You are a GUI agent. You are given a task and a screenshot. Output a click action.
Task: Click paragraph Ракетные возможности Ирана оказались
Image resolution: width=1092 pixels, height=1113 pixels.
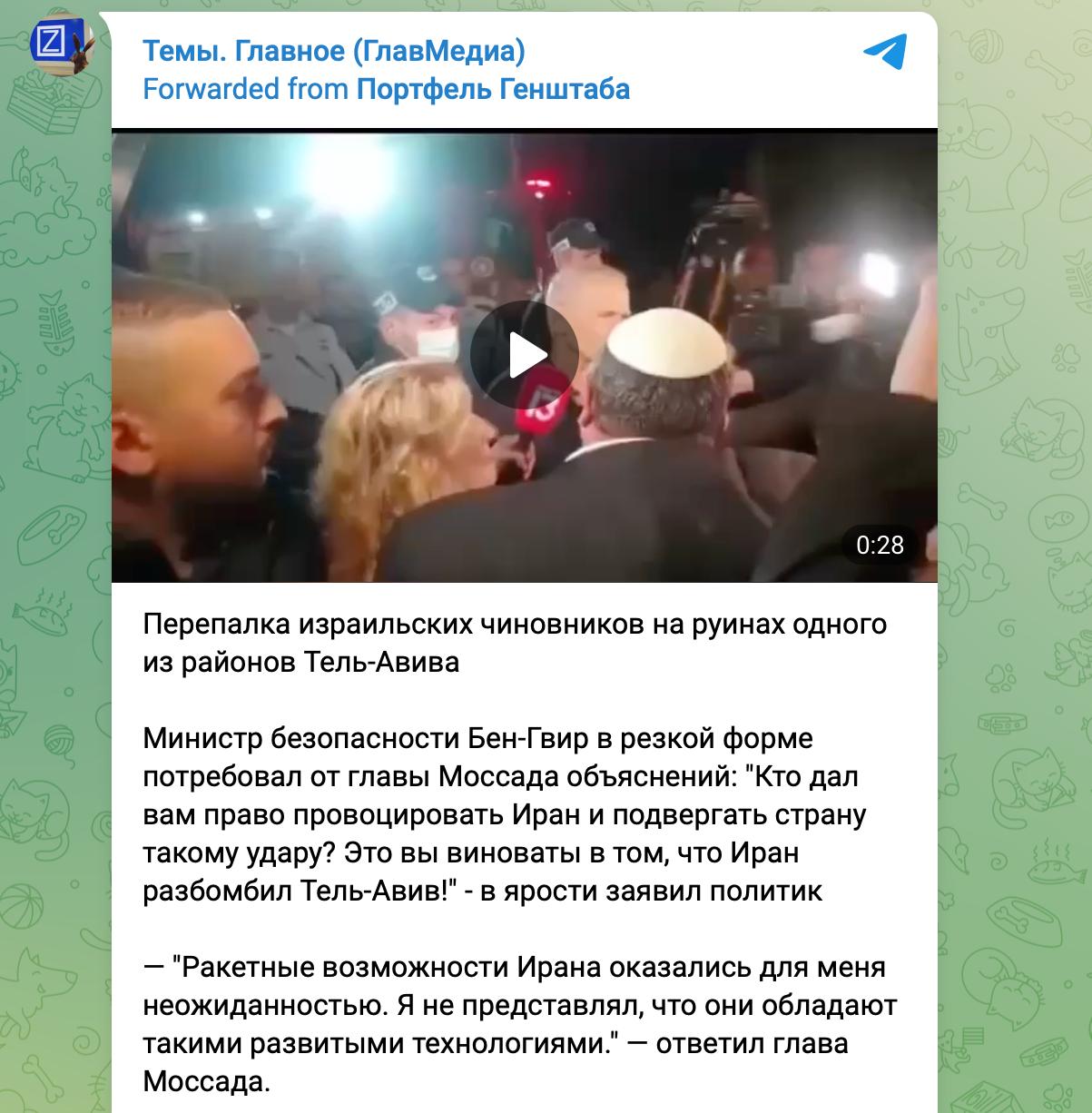pyautogui.click(x=520, y=1025)
